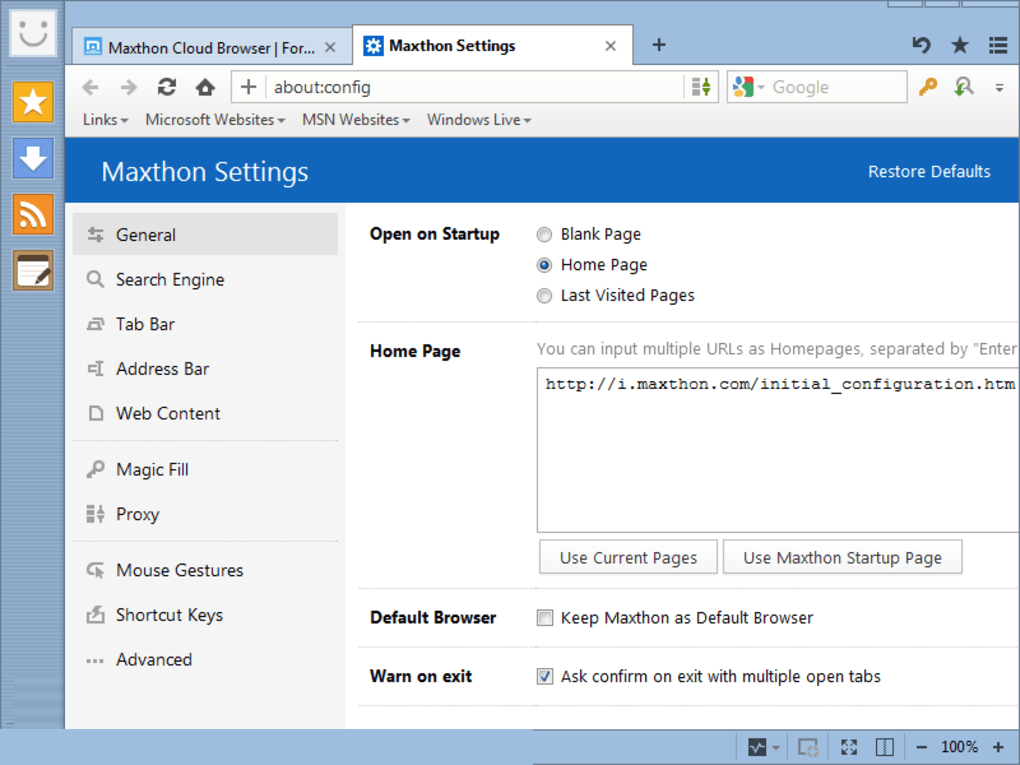Open the RSS feed reader sidebar icon
Screen dimensions: 1020x765
(x=33, y=215)
